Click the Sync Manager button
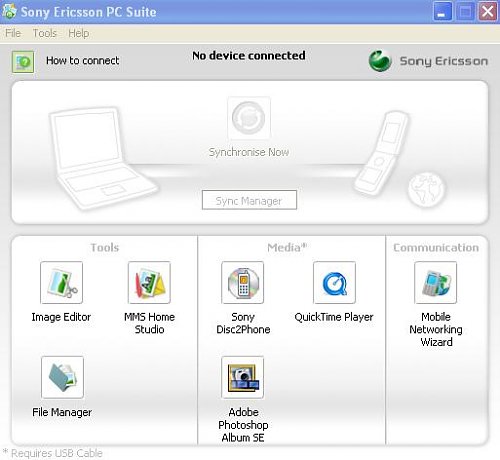Image resolution: width=500 pixels, height=460 pixels. click(x=249, y=200)
